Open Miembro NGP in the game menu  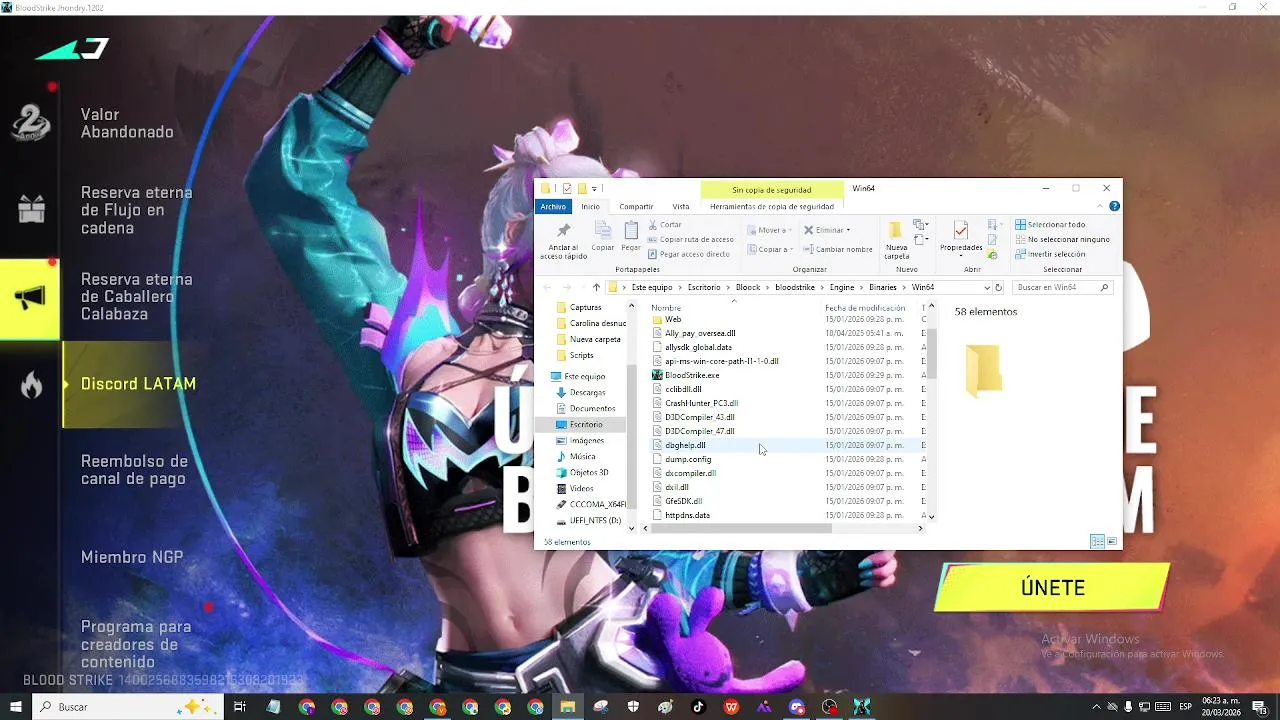pyautogui.click(x=132, y=557)
